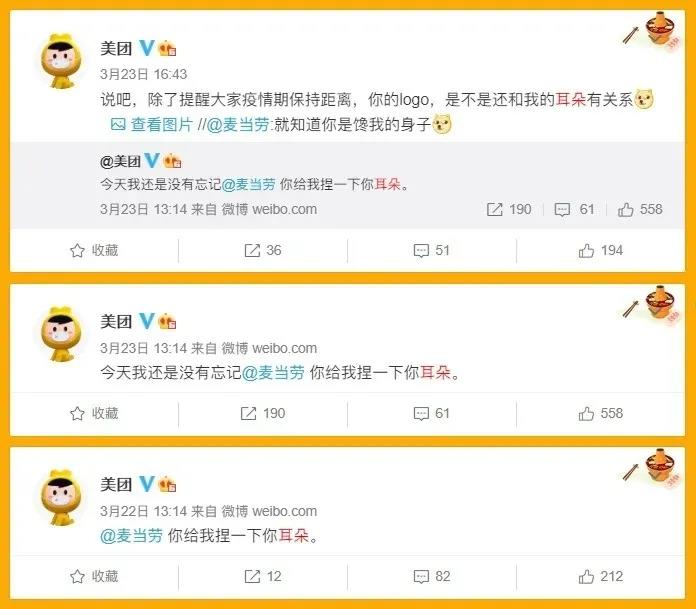Image resolution: width=696 pixels, height=609 pixels.
Task: Open the @美团 name in the quoted repost
Action: pos(120,162)
